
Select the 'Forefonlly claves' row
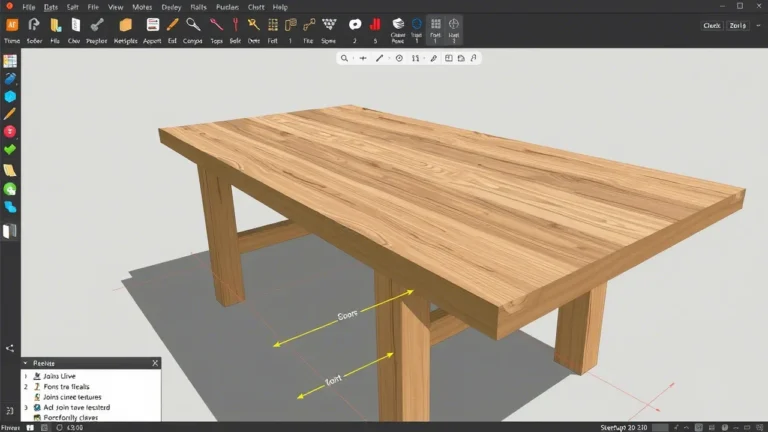[91, 418]
